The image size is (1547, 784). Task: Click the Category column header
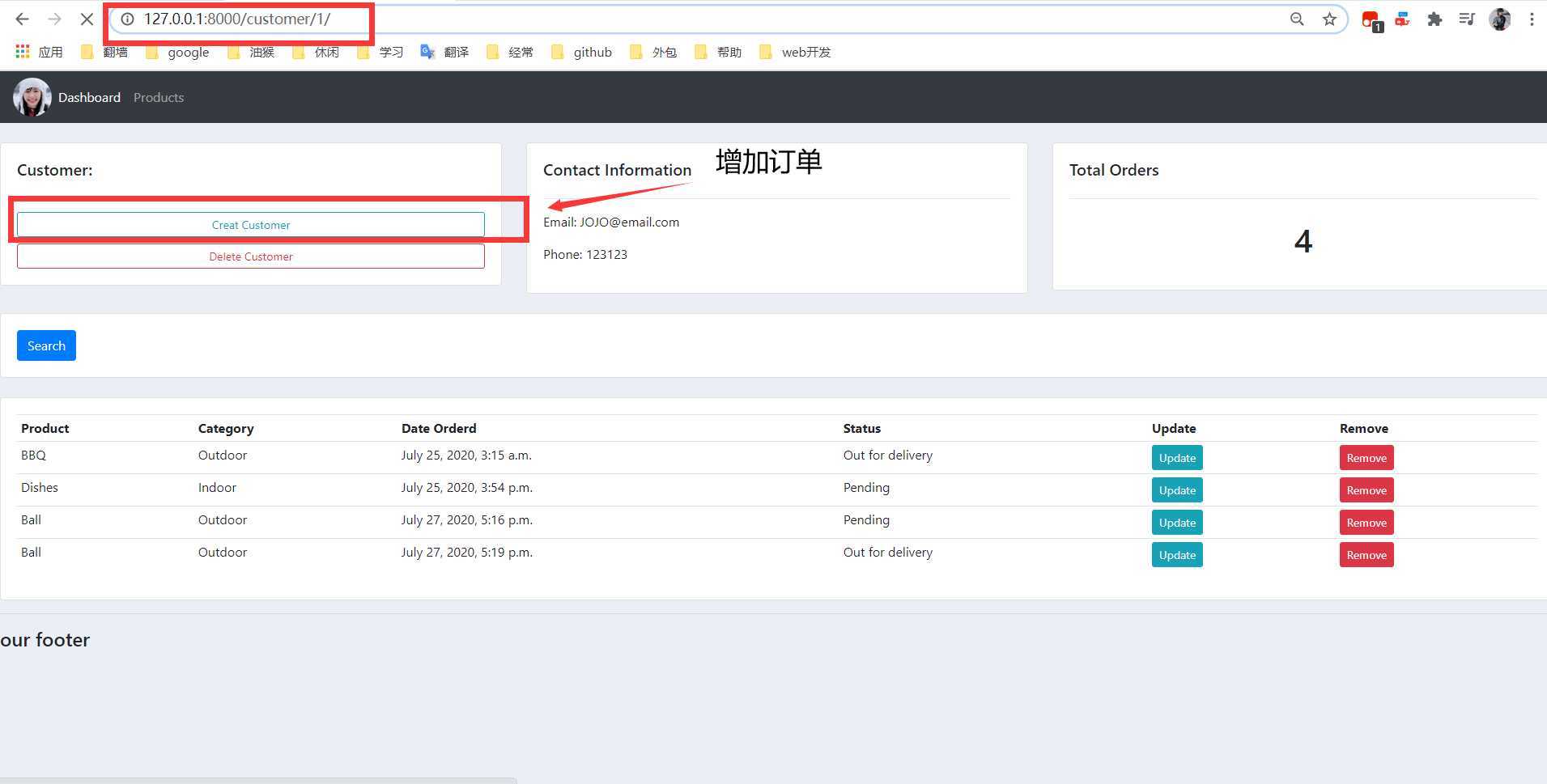226,428
